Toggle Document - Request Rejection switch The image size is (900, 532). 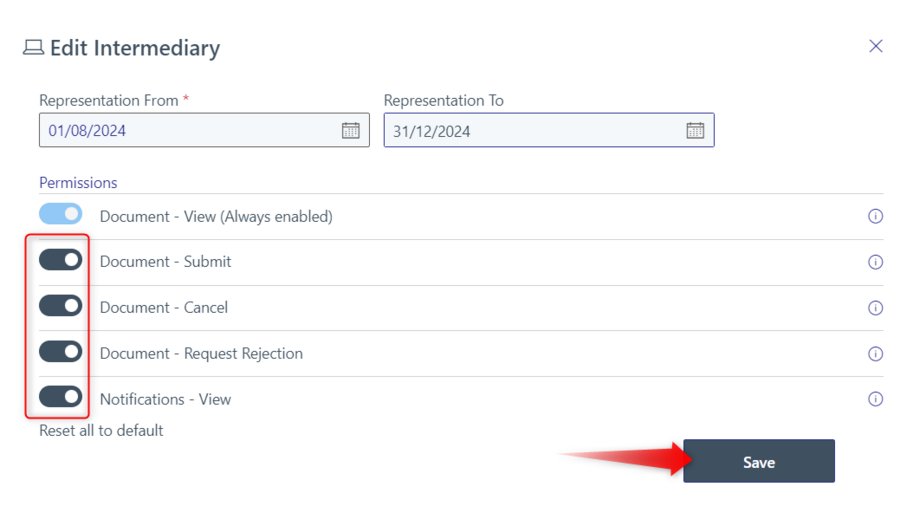pyautogui.click(x=61, y=351)
